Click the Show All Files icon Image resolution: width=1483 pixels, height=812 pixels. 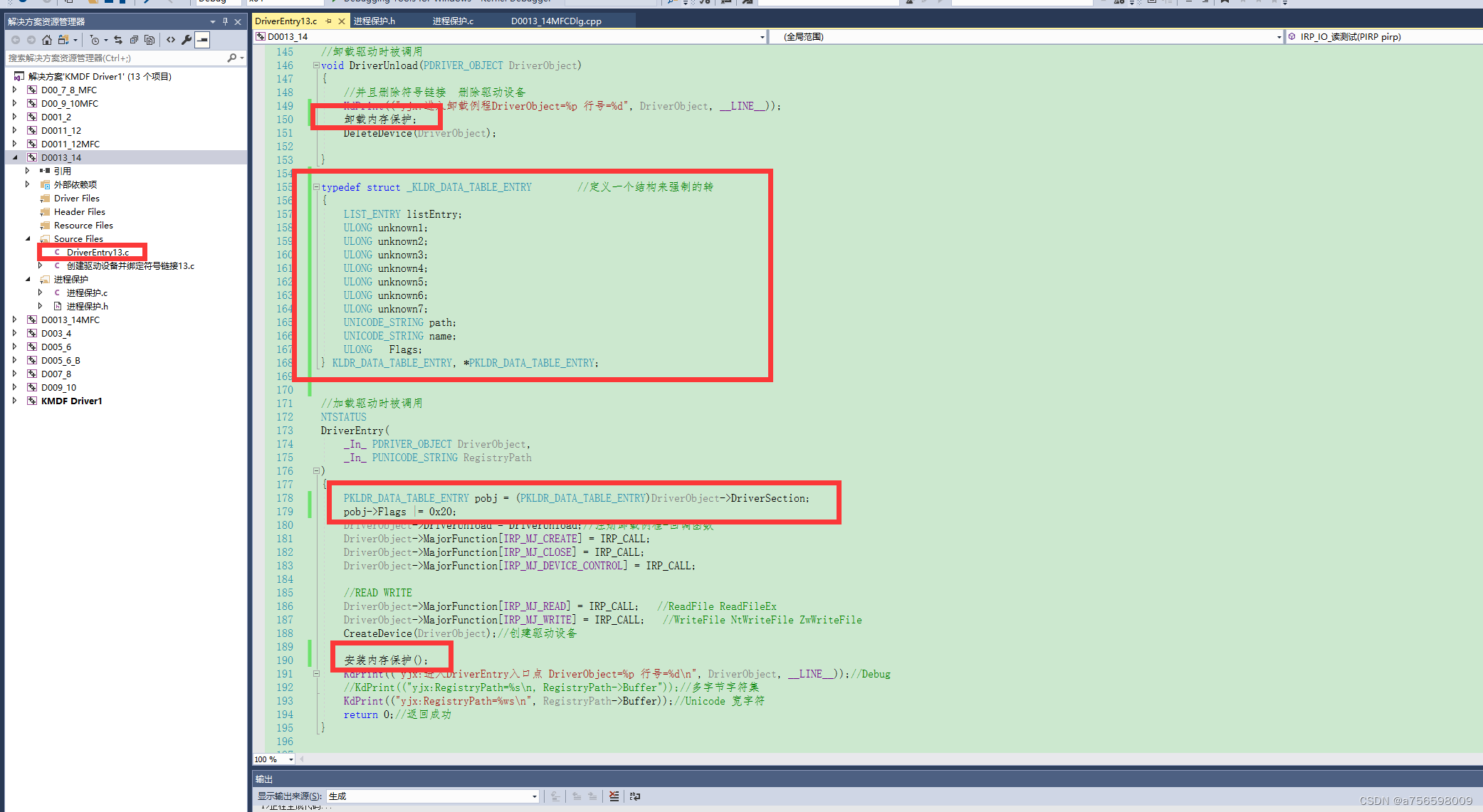pyautogui.click(x=150, y=40)
